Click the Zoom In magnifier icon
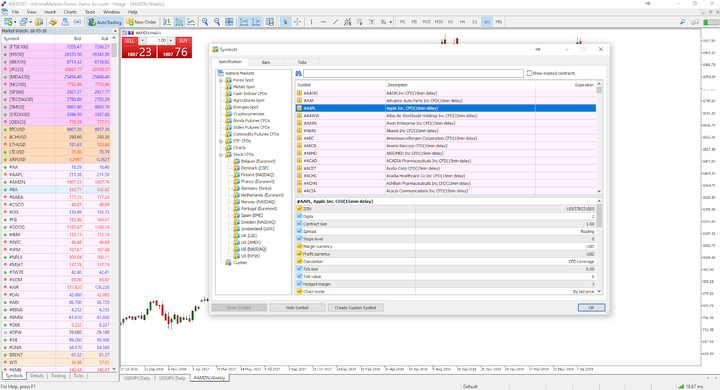 click(x=205, y=22)
